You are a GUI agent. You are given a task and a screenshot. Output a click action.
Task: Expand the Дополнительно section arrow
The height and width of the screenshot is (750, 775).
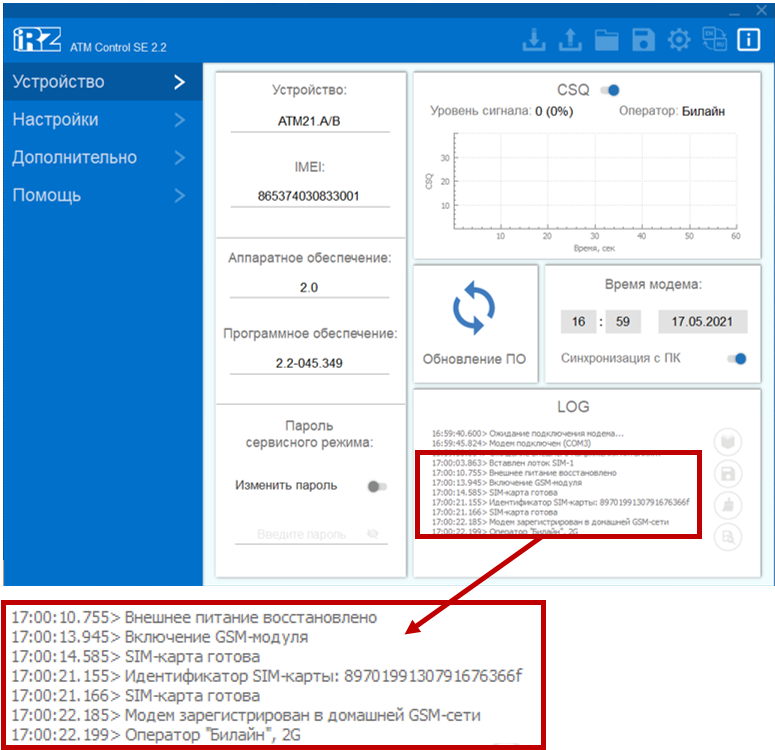point(180,158)
